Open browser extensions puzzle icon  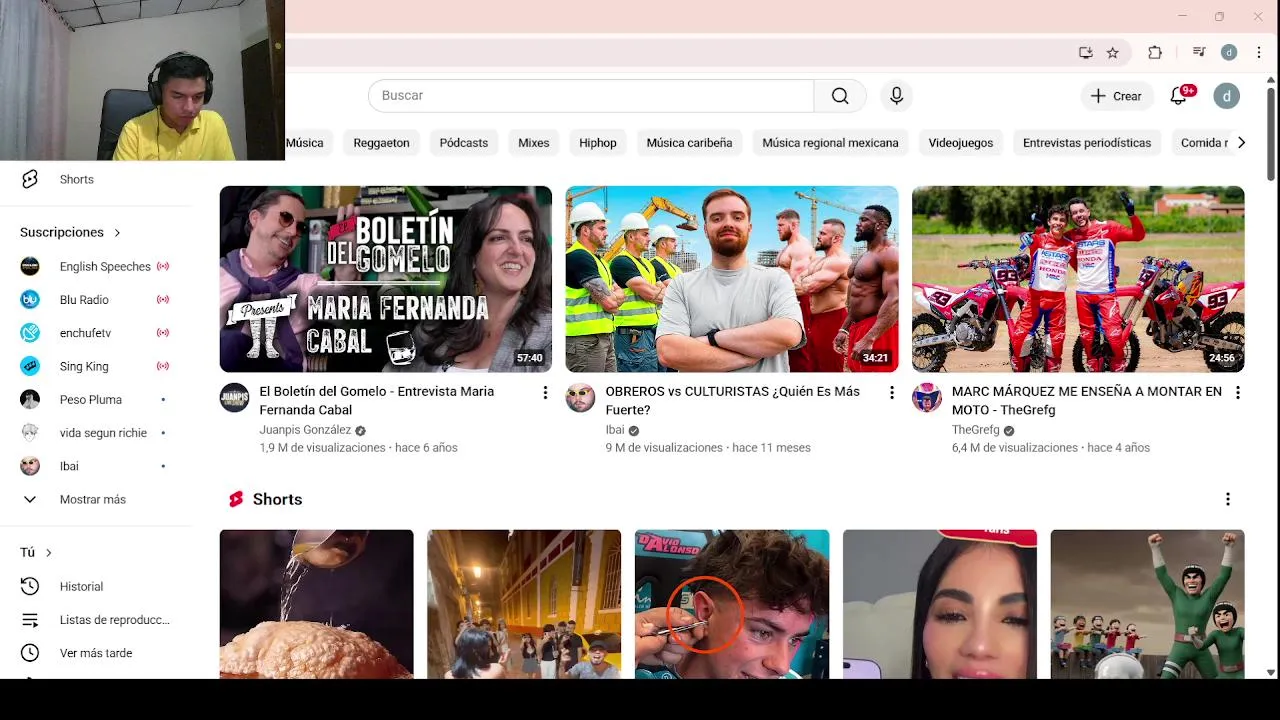click(x=1155, y=53)
